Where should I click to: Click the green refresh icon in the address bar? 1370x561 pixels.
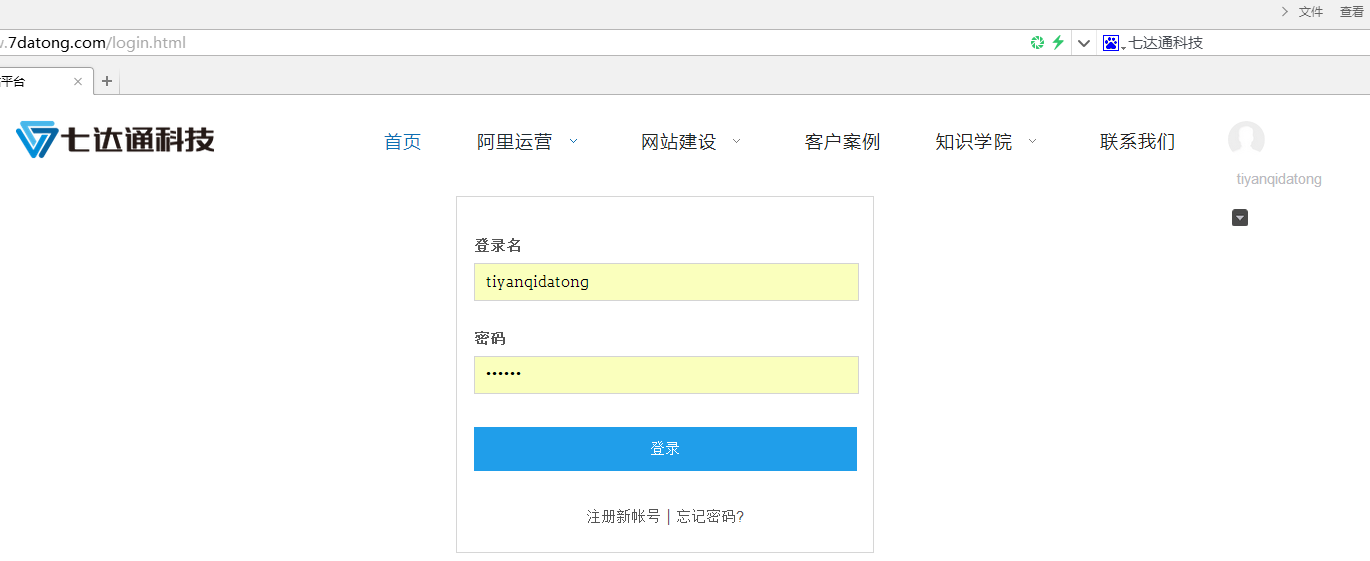(1038, 43)
